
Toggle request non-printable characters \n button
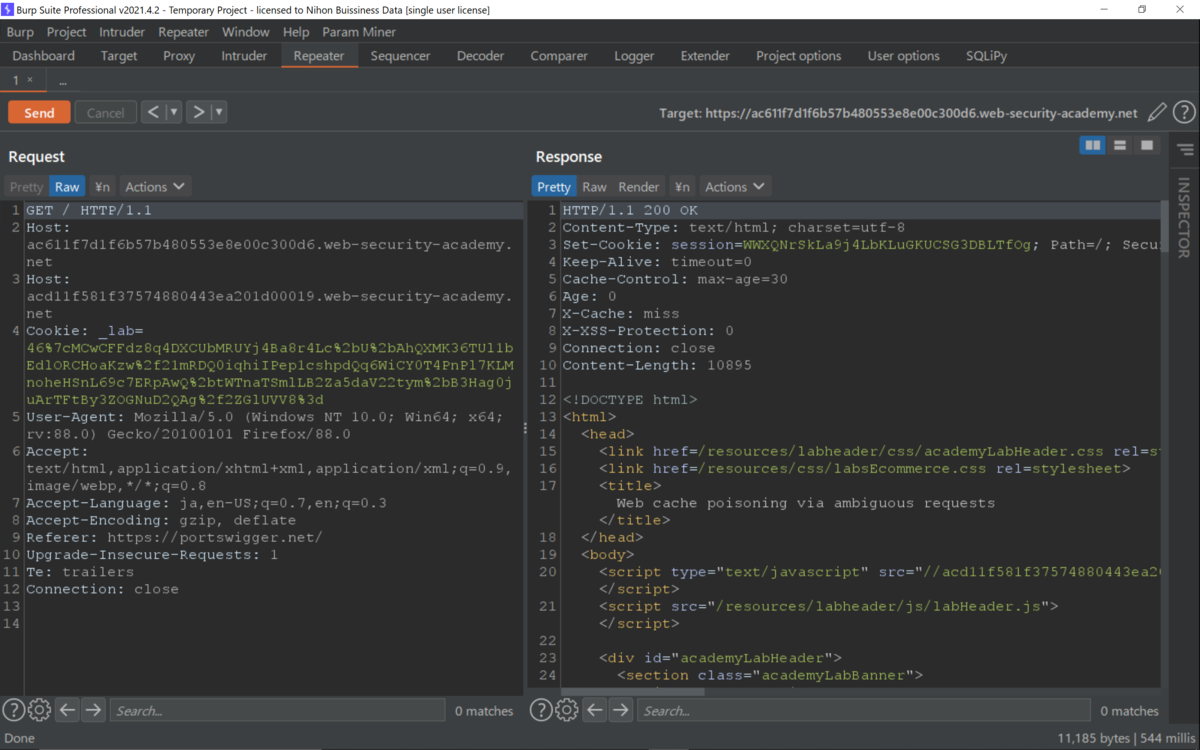[x=102, y=187]
